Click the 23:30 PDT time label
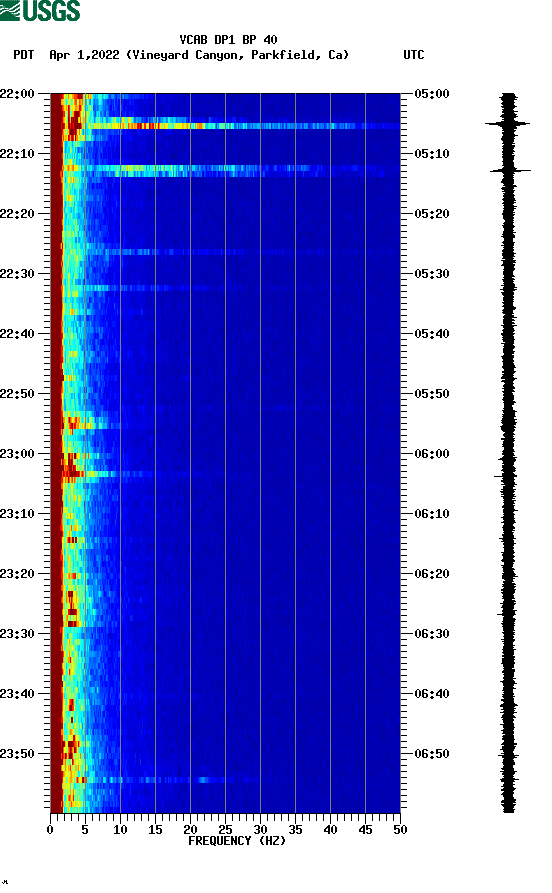The height and width of the screenshot is (893, 552). click(x=17, y=633)
